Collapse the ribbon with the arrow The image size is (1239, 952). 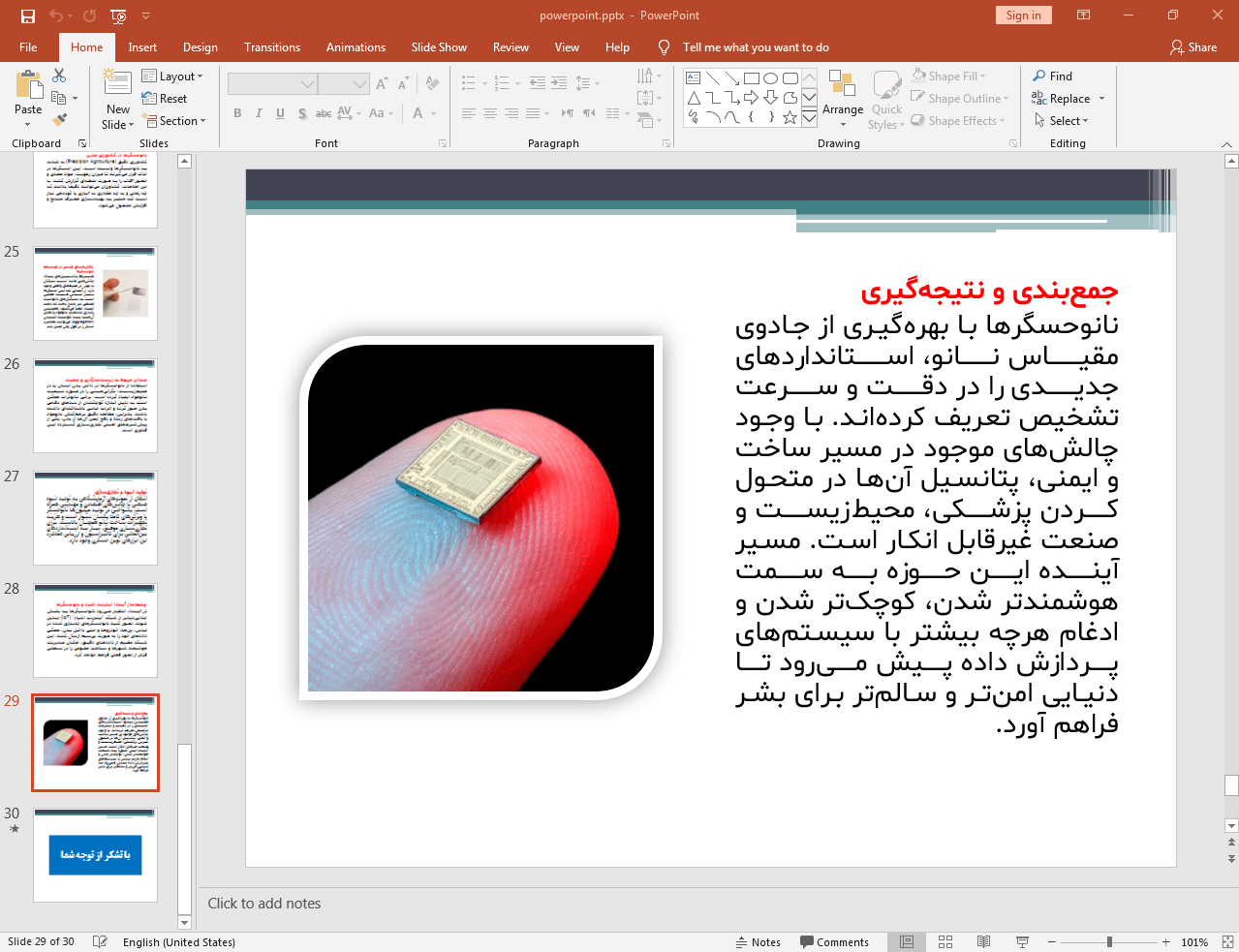click(1226, 143)
